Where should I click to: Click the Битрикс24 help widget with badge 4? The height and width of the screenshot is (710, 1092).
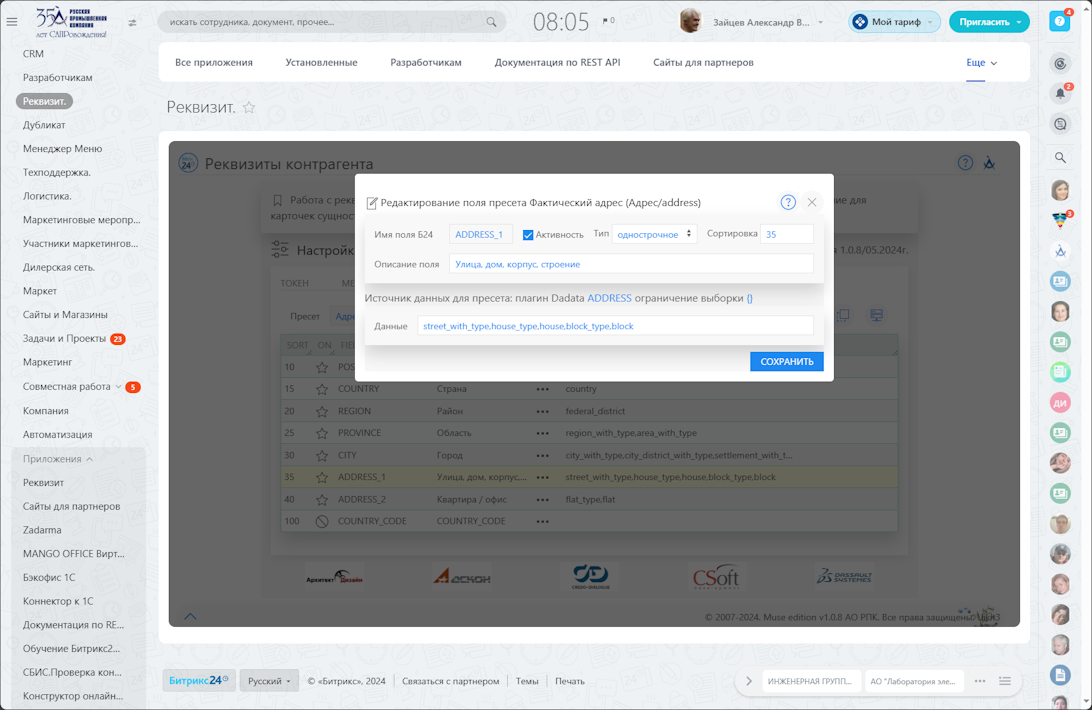pos(1060,21)
